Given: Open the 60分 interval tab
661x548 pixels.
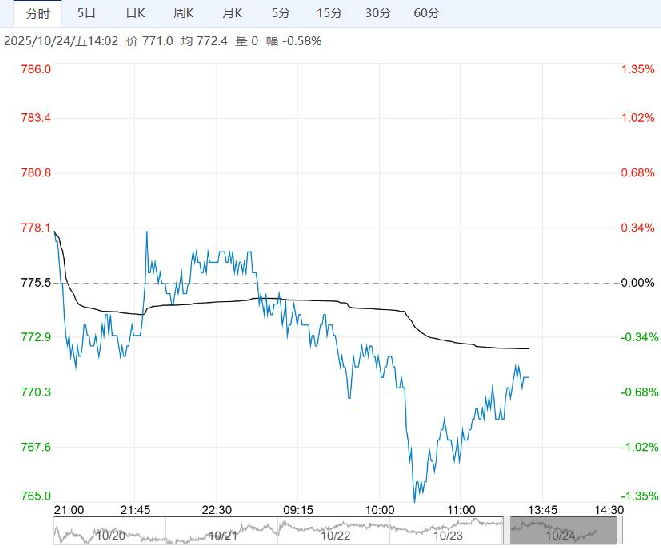Looking at the screenshot, I should click(x=425, y=13).
